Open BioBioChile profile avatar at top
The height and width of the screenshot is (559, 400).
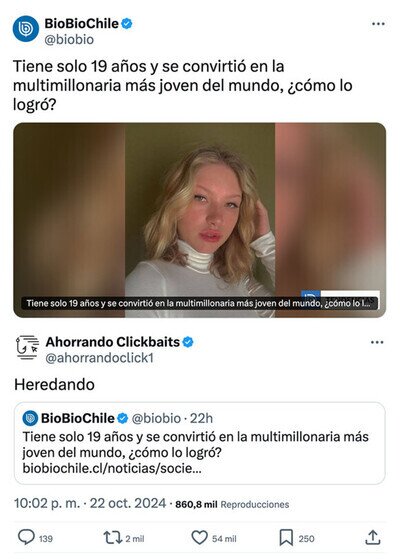click(26, 29)
